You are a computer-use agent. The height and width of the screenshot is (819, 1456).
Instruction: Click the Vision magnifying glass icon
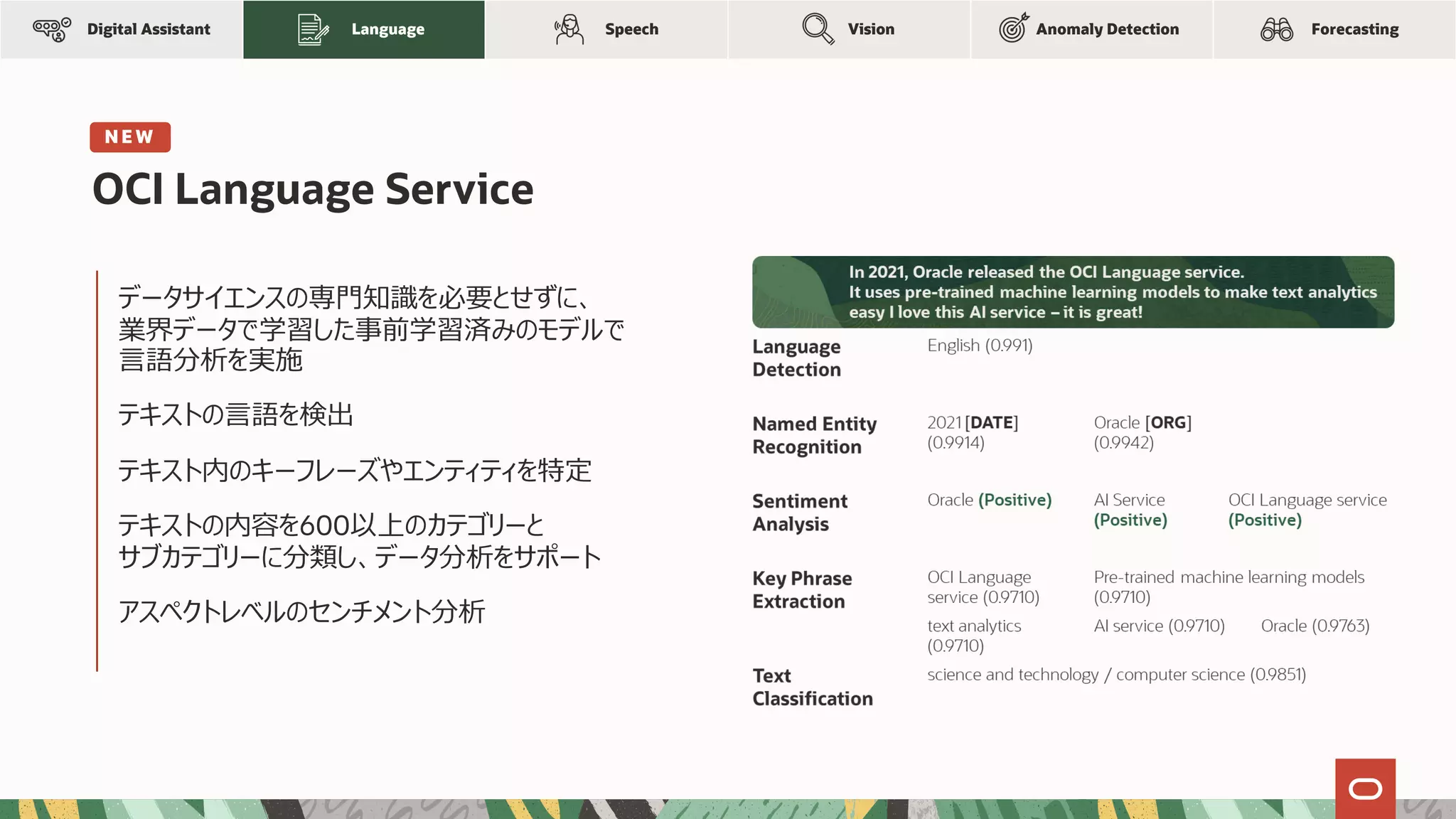tap(818, 29)
